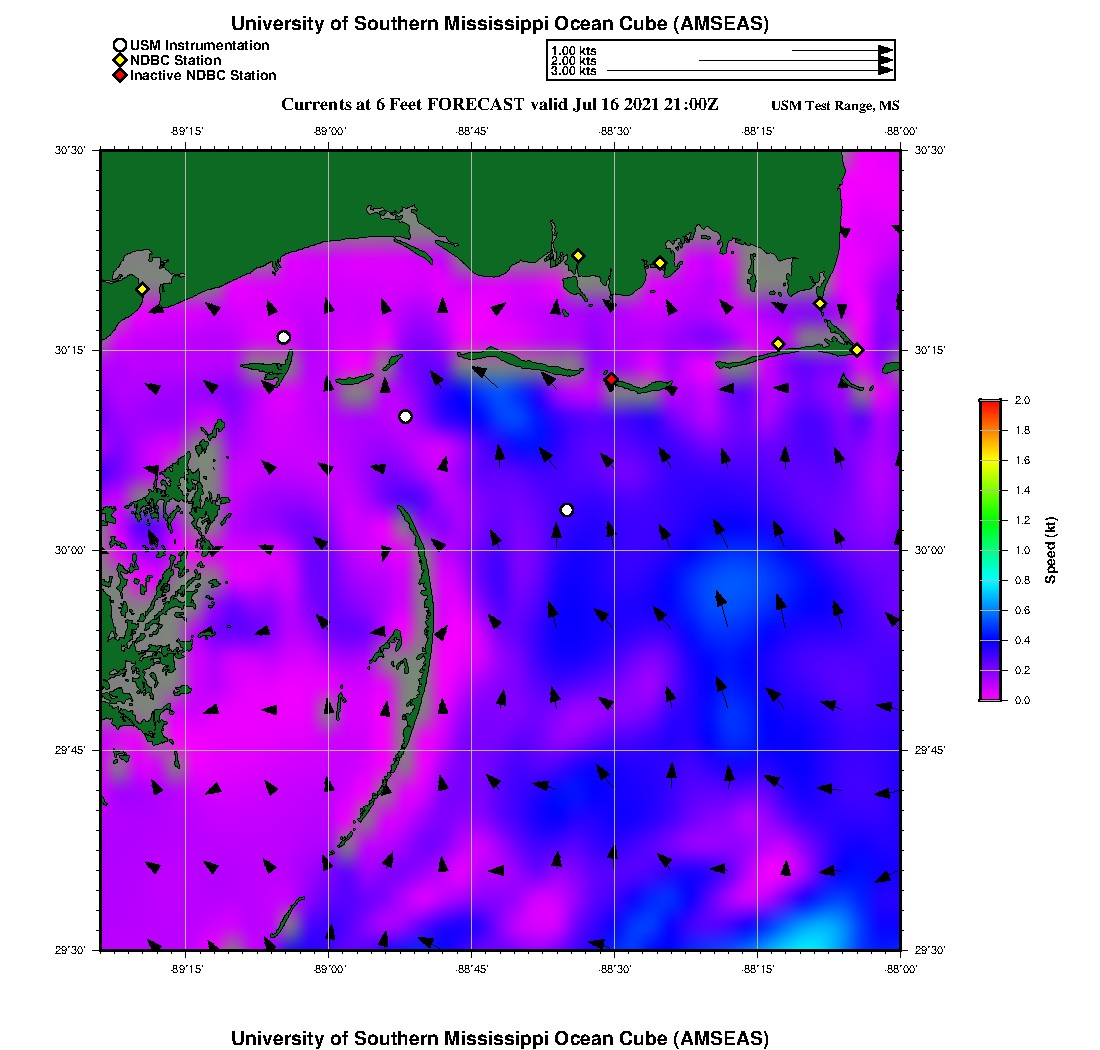Click the white USM Instrumentation circle in the legend
Image resolution: width=1100 pixels, height=1050 pixels.
(120, 45)
